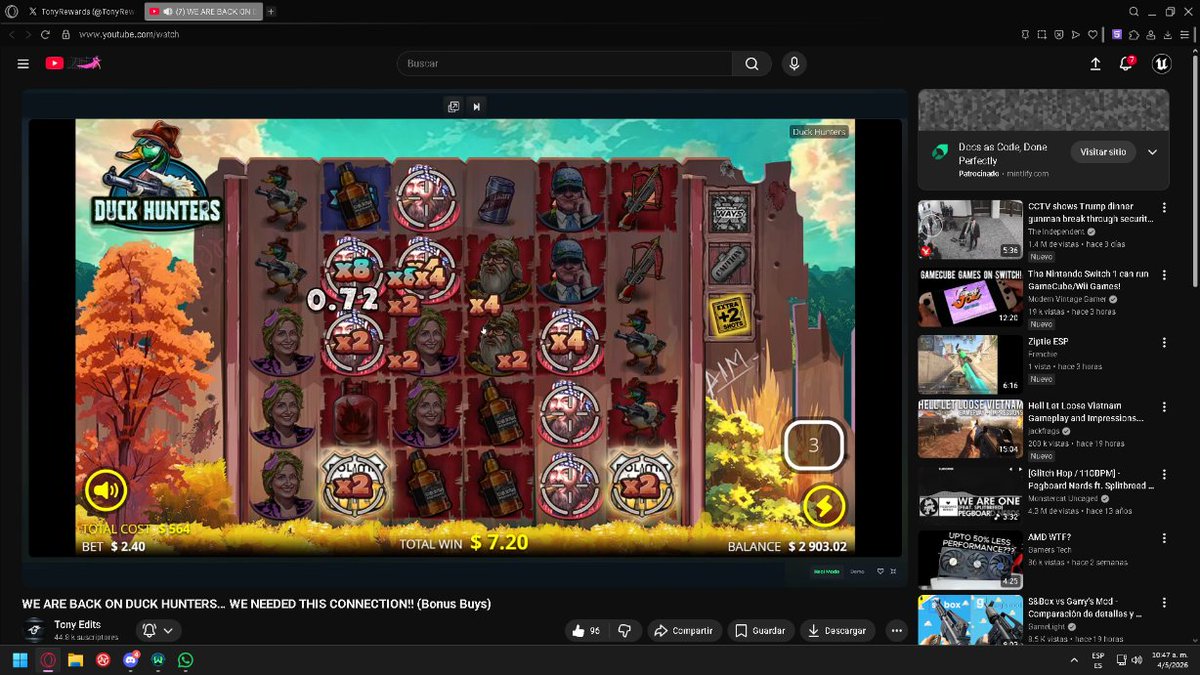Screen dimensions: 1200x675
Task: Download the video with Descargar
Action: [x=838, y=631]
